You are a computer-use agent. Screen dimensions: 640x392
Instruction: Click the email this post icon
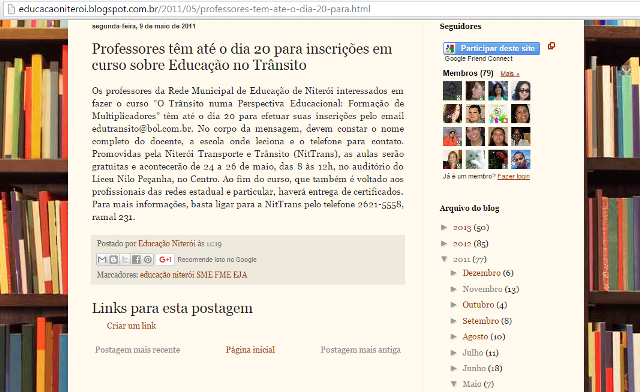tap(102, 260)
